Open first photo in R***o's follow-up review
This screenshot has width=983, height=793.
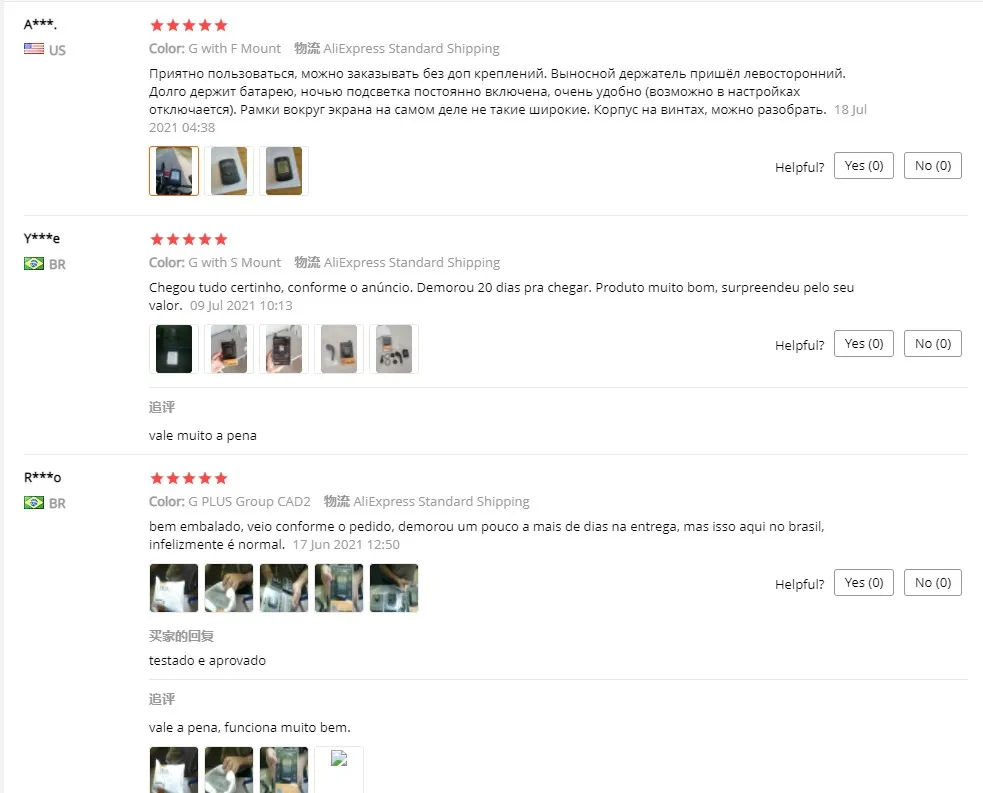coord(174,769)
